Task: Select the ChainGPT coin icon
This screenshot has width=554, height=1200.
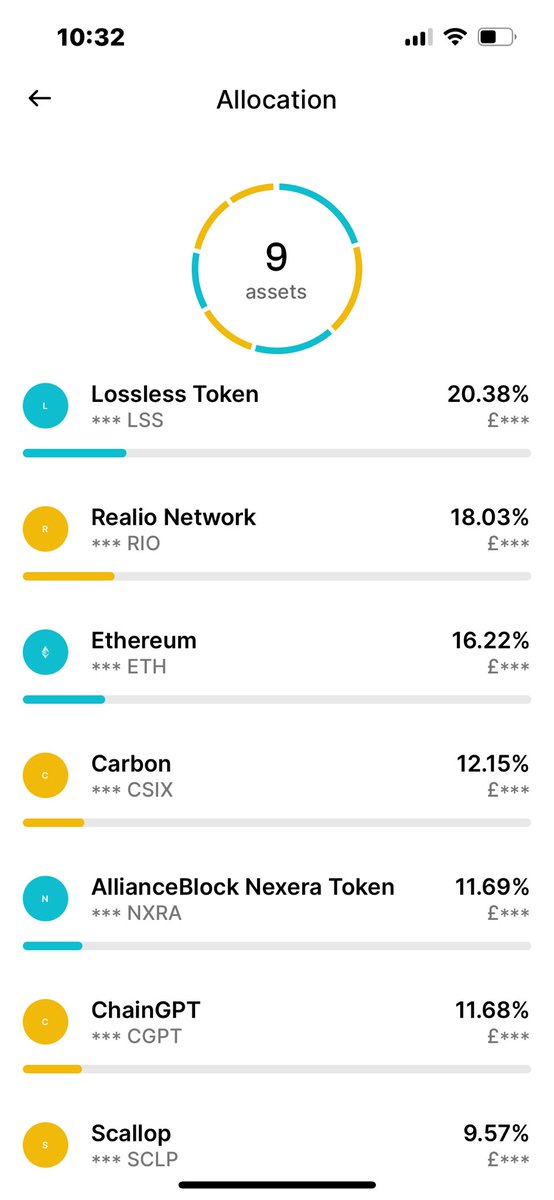Action: pyautogui.click(x=45, y=1023)
